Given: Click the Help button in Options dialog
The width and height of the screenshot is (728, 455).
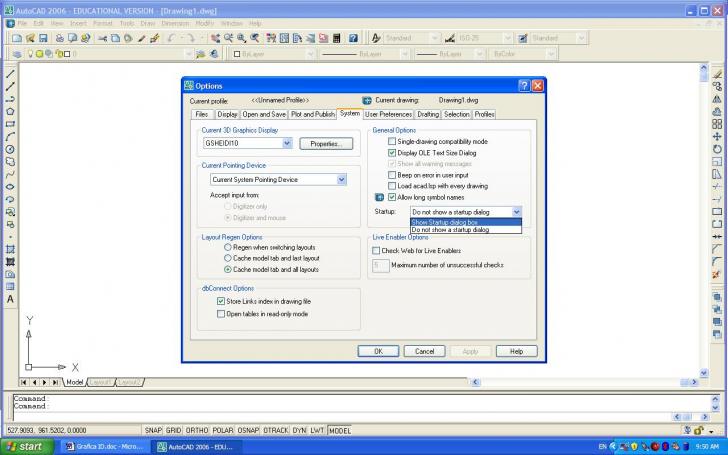Looking at the screenshot, I should pyautogui.click(x=516, y=351).
